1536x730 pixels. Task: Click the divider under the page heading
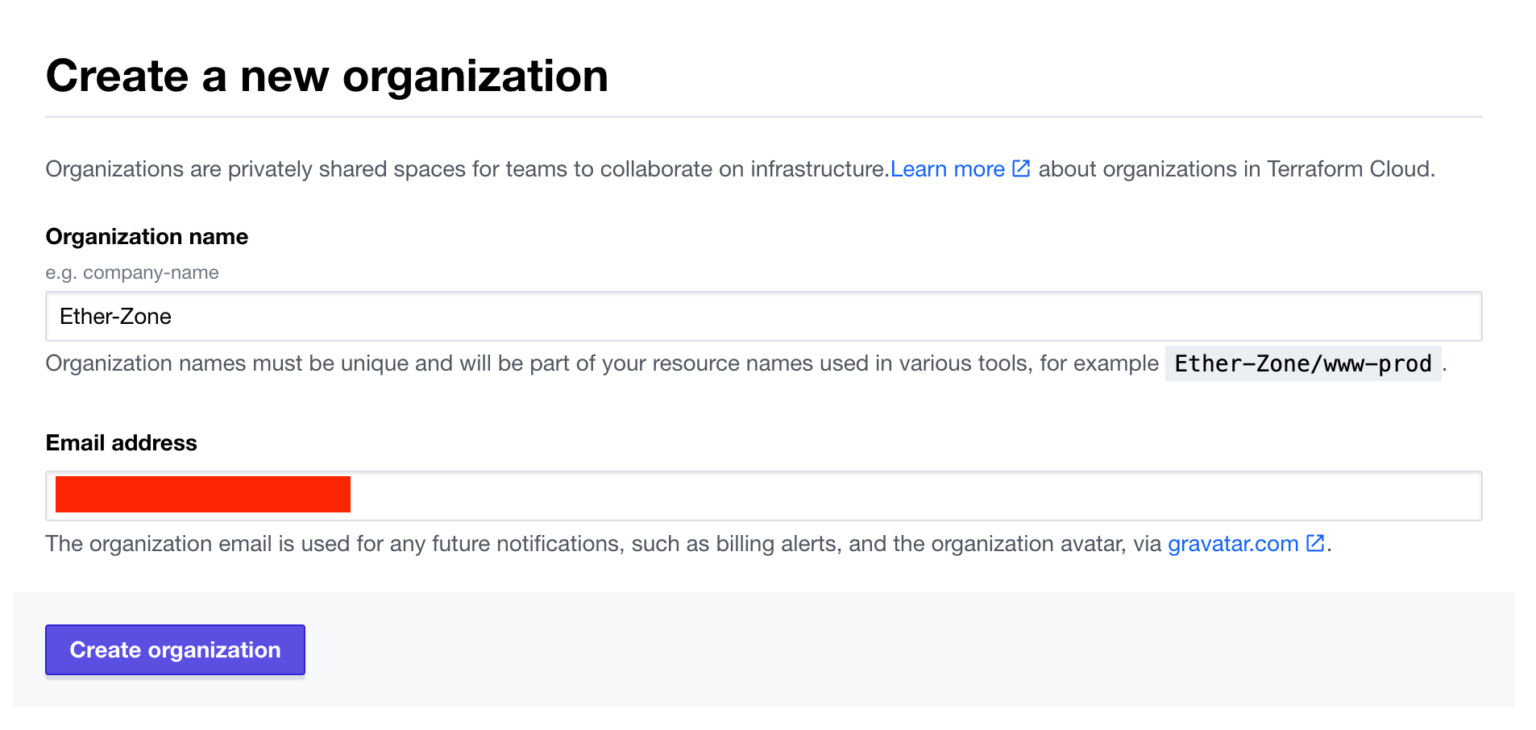coord(760,114)
